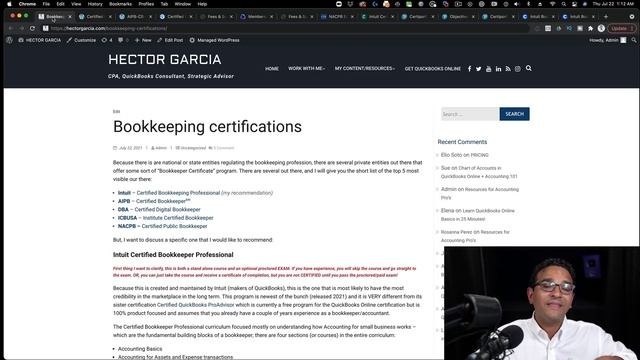Expand the MY CONTENT/RESOURCES menu
This screenshot has width=640, height=360.
coord(365,69)
